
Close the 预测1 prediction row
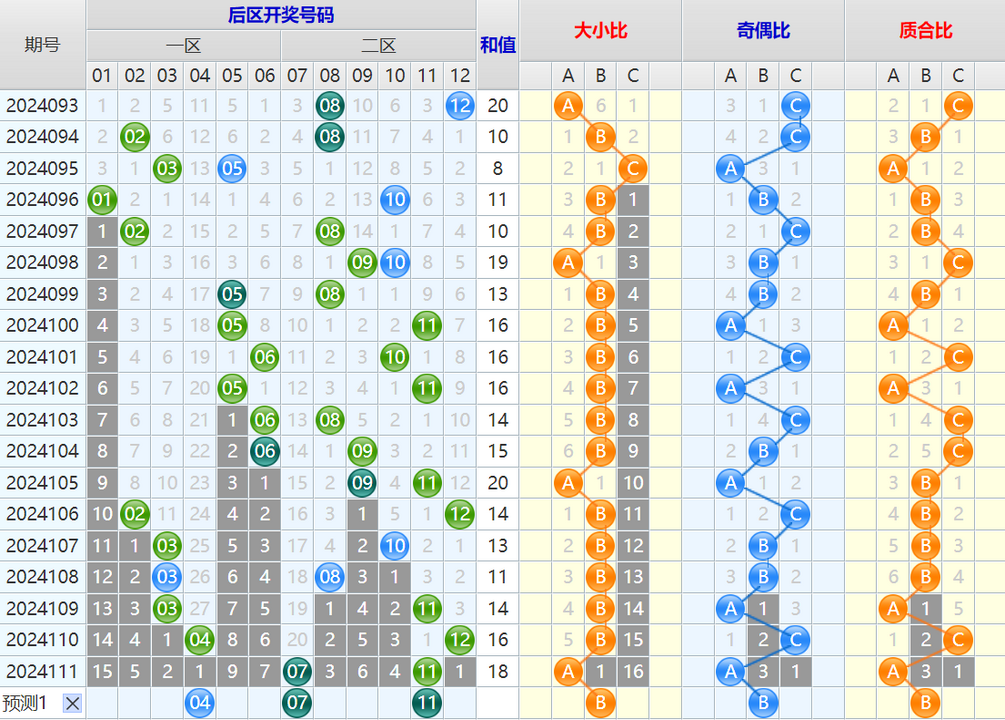point(72,703)
